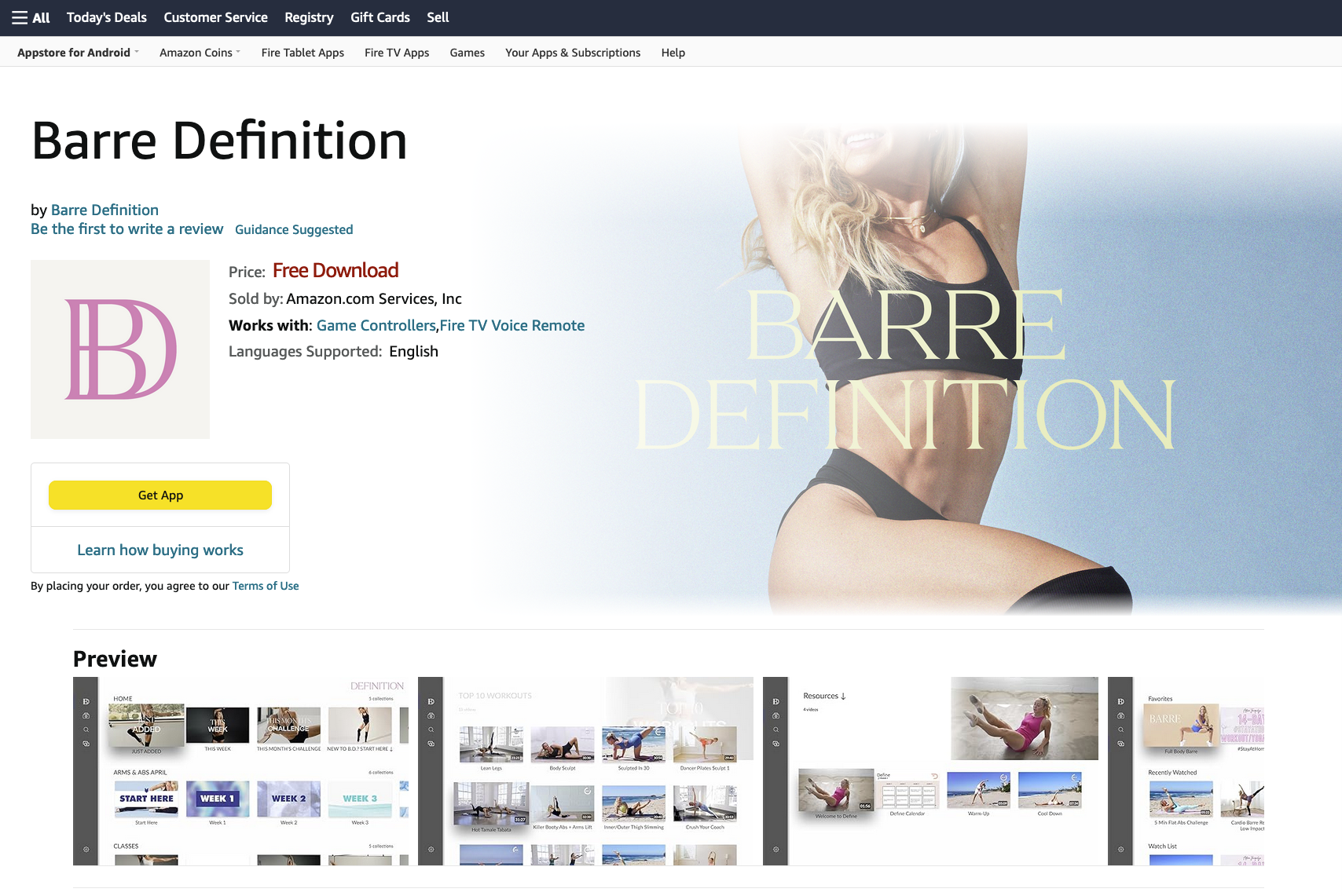Open the Game Controllers link

pyautogui.click(x=376, y=325)
